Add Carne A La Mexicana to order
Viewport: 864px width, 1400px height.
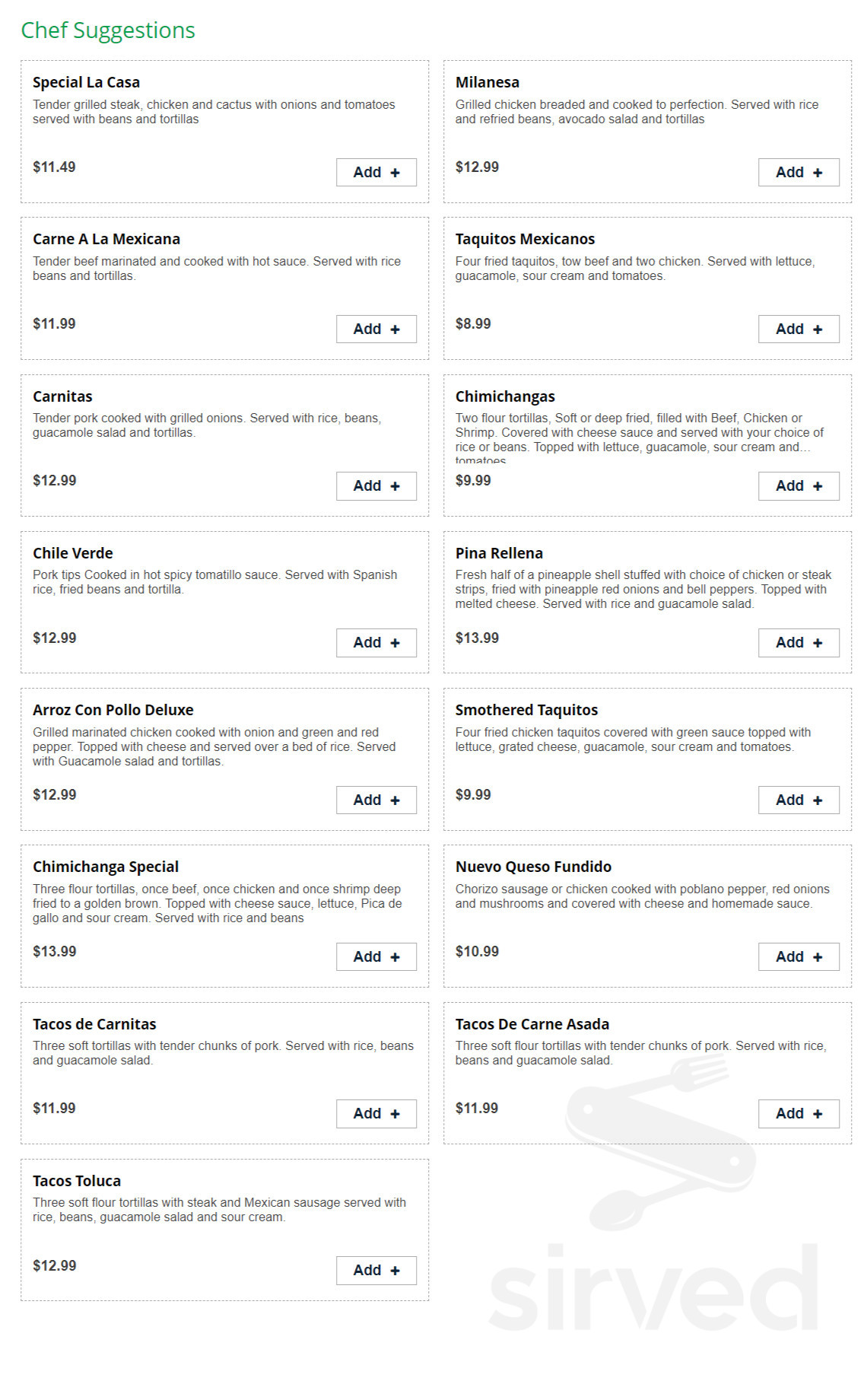376,329
